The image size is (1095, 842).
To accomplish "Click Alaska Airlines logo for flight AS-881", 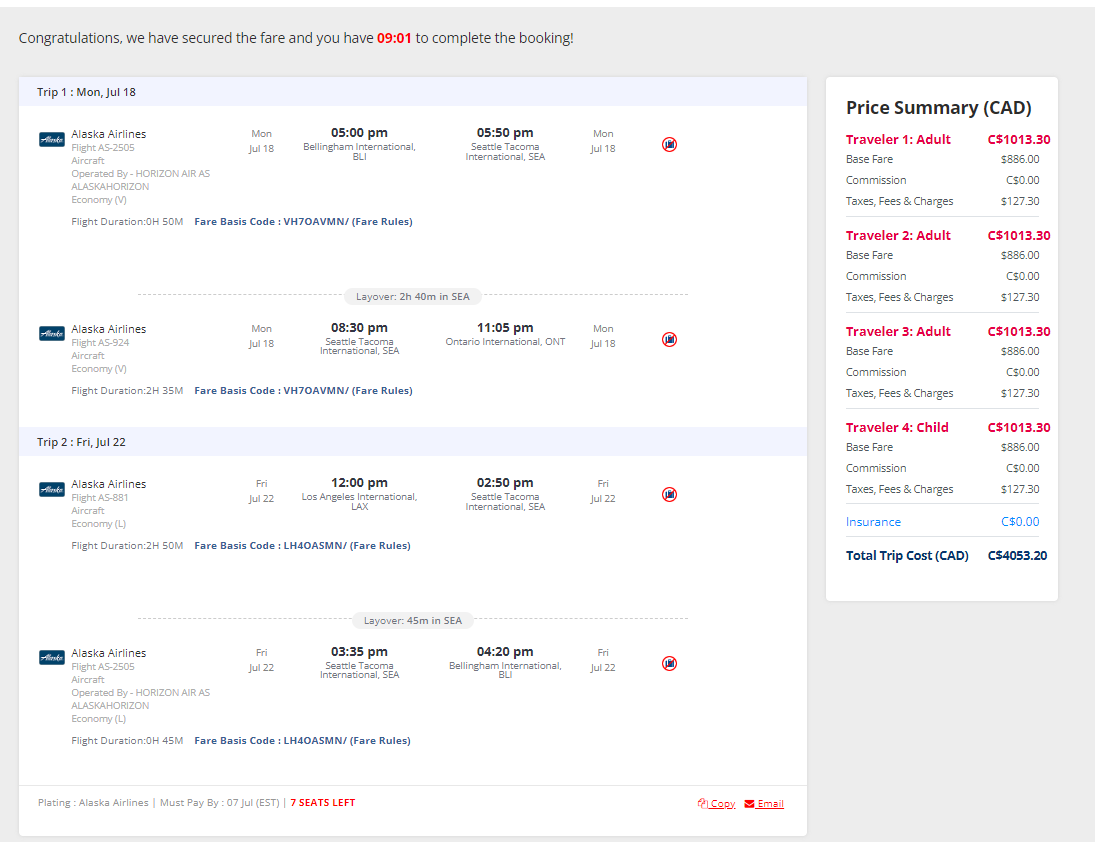I will [x=52, y=489].
